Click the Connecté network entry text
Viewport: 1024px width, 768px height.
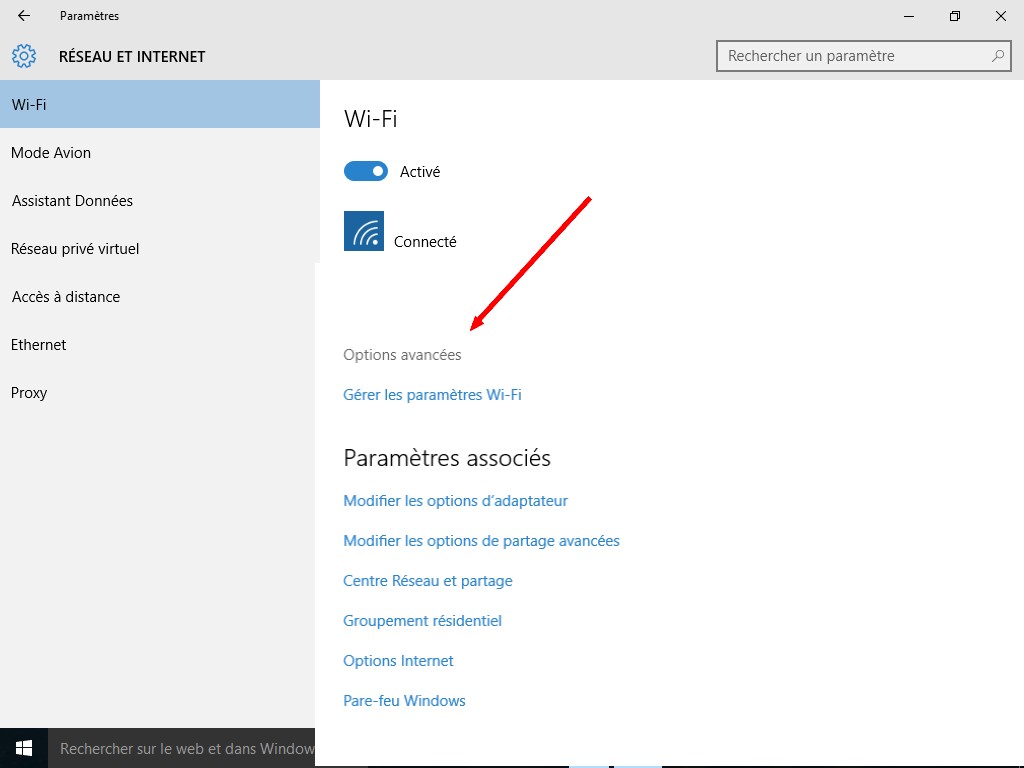425,242
